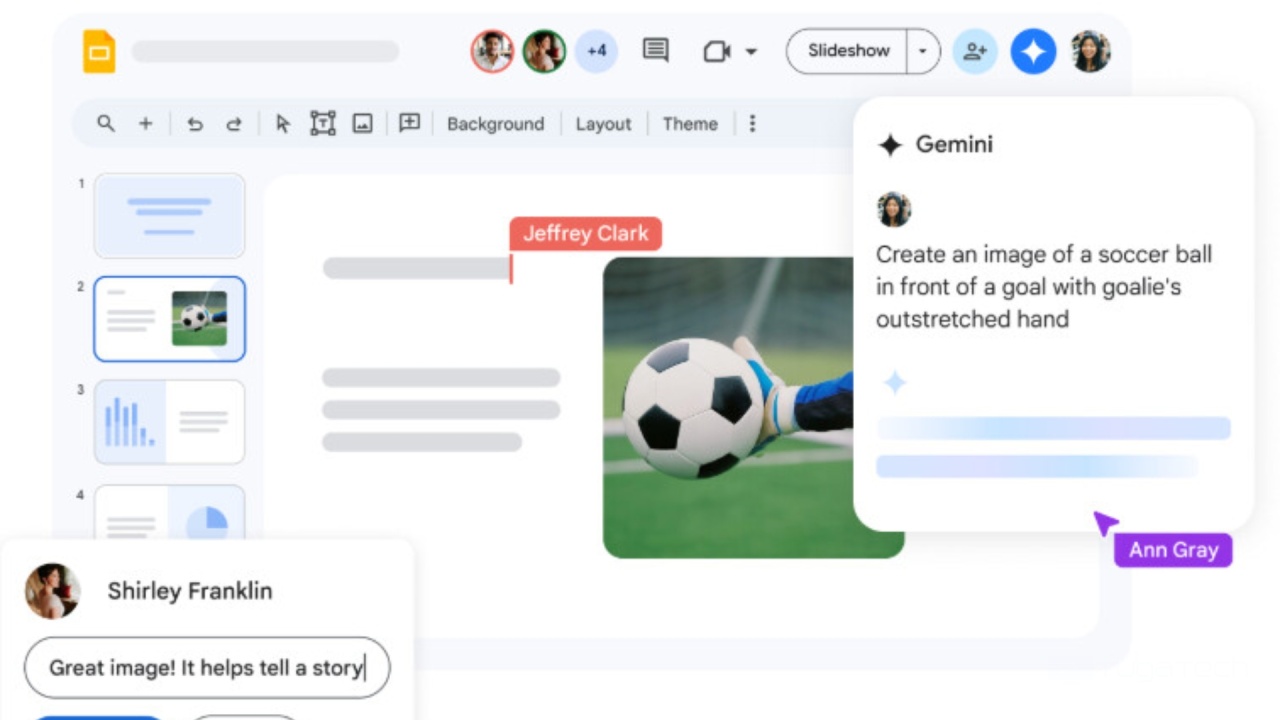Screen dimensions: 1280x720
Task: Open the Layout menu
Action: (603, 124)
